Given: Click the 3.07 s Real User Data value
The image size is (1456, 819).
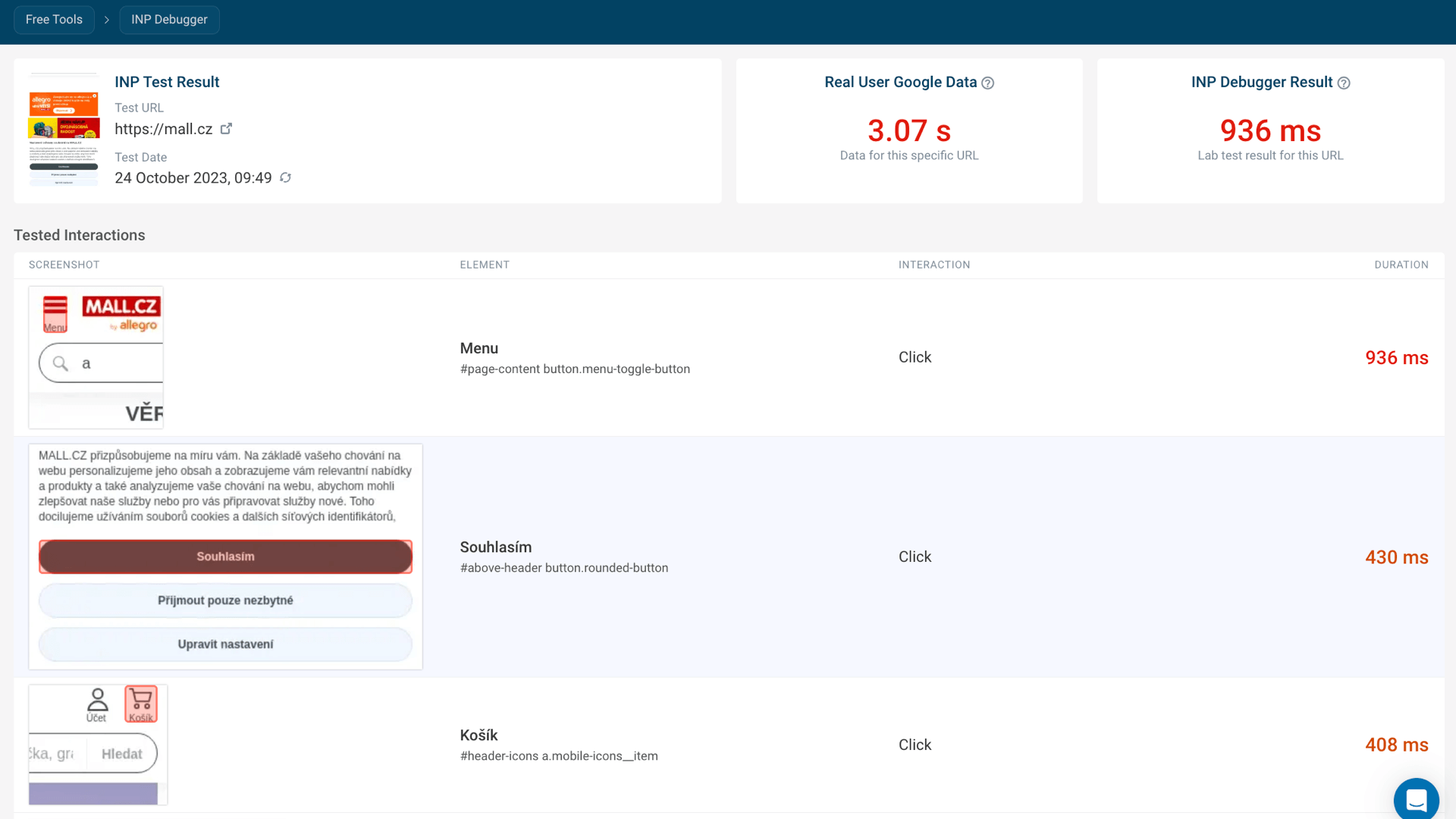Looking at the screenshot, I should 908,130.
